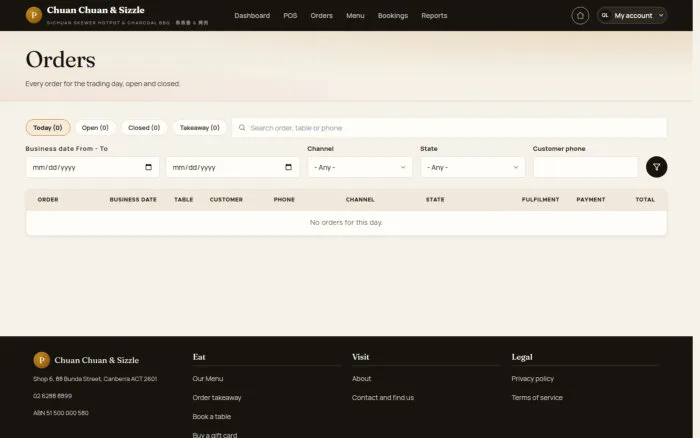This screenshot has width=700, height=438.
Task: Open the Privacy policy link
Action: point(533,379)
